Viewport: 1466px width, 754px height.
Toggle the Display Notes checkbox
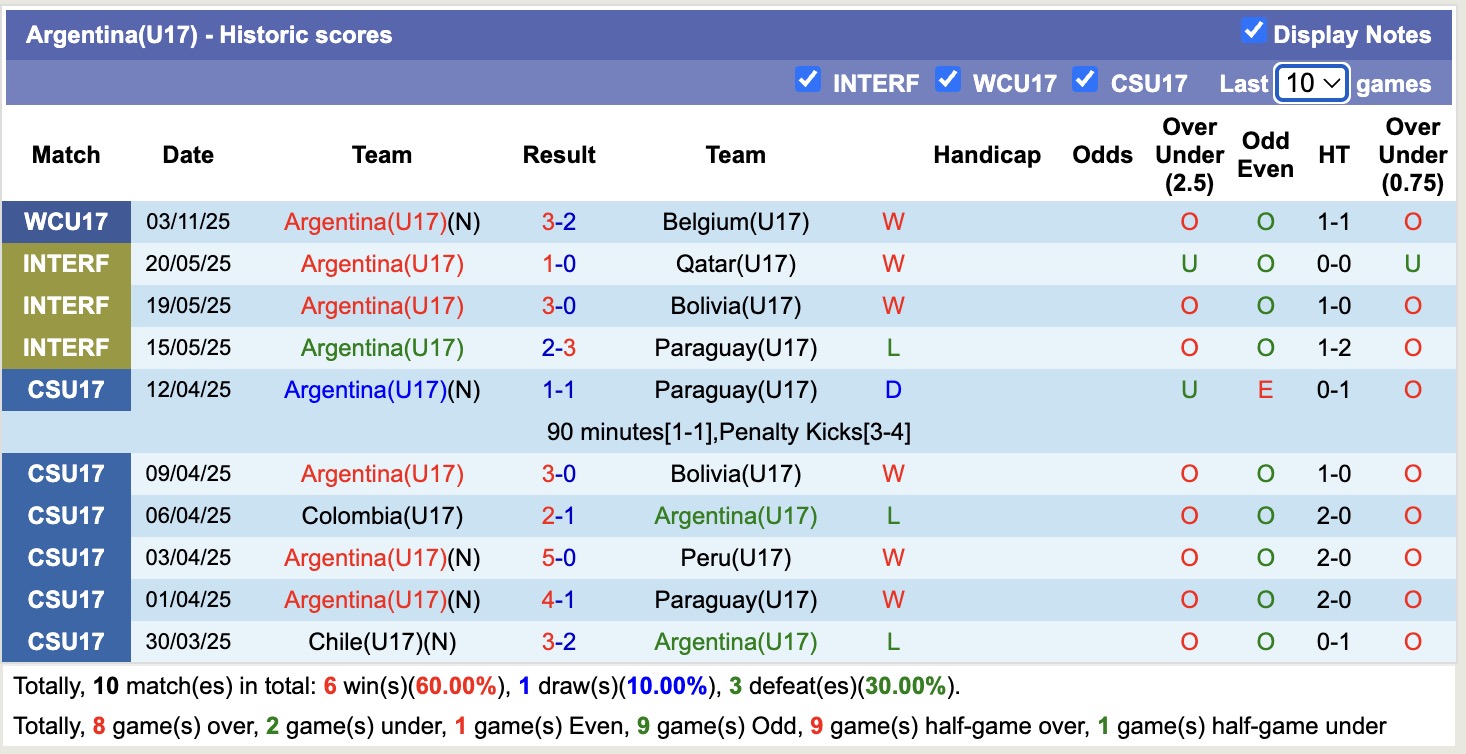coord(1253,31)
